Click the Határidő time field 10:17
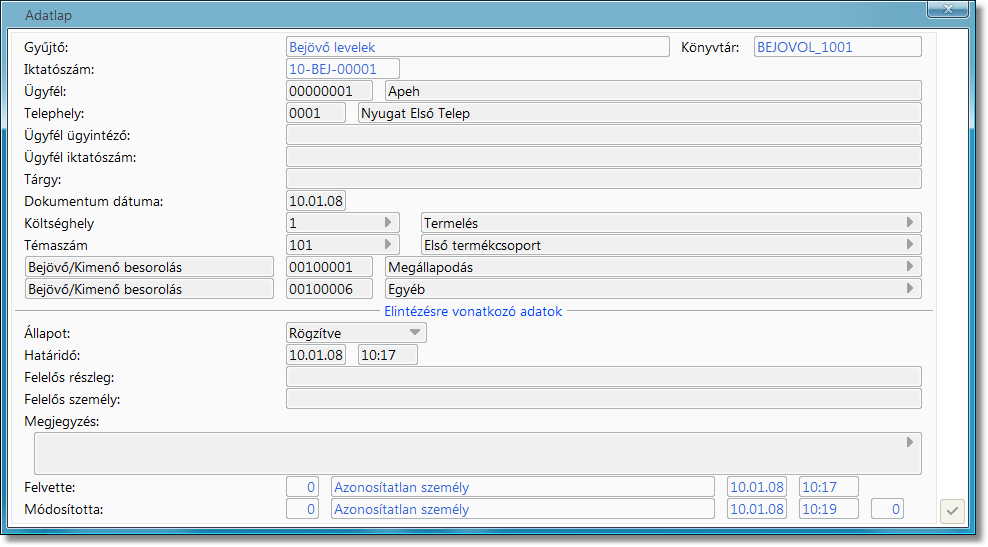Screen dimensions: 988x547 [x=388, y=355]
